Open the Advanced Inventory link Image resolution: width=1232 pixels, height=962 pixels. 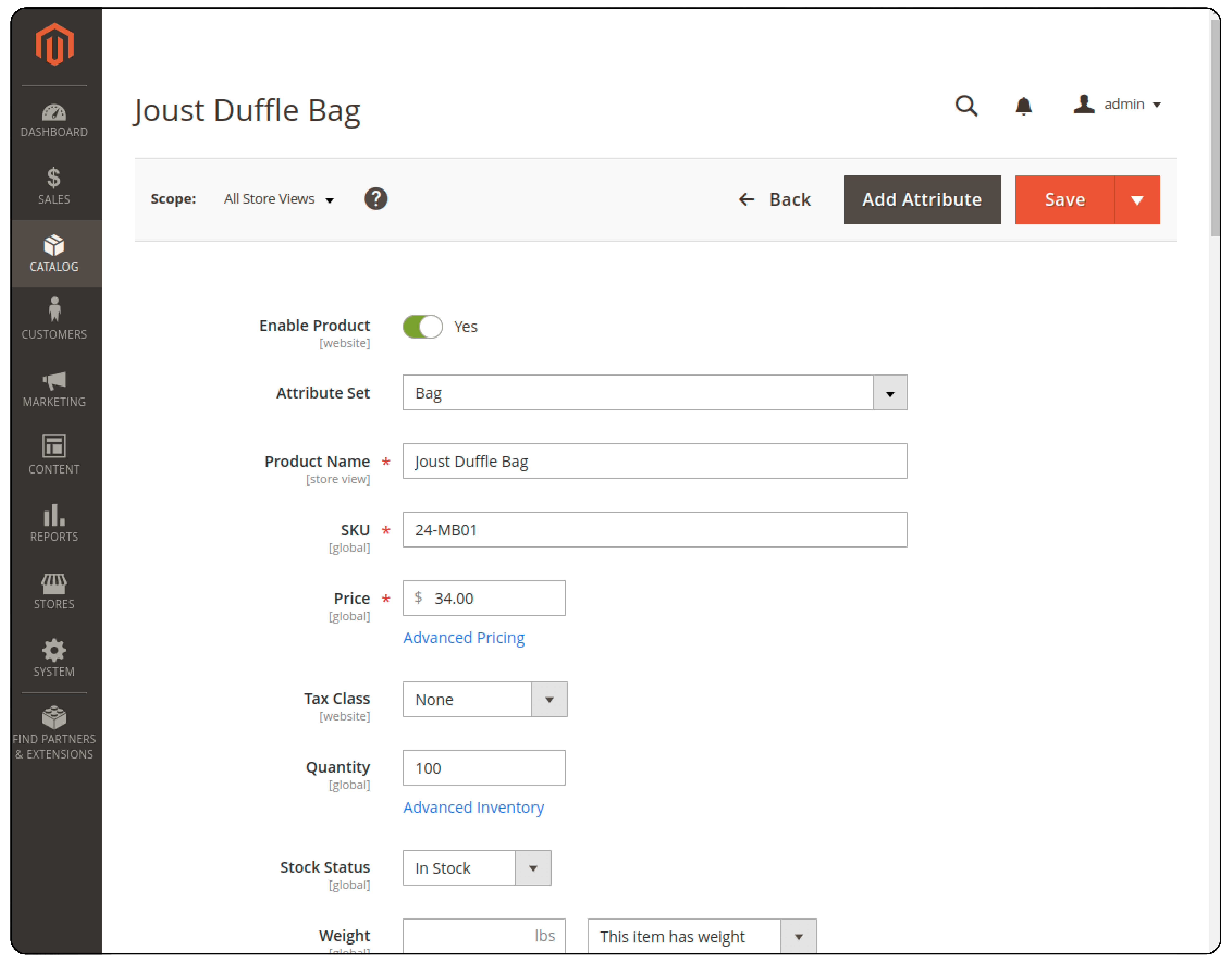pos(473,808)
